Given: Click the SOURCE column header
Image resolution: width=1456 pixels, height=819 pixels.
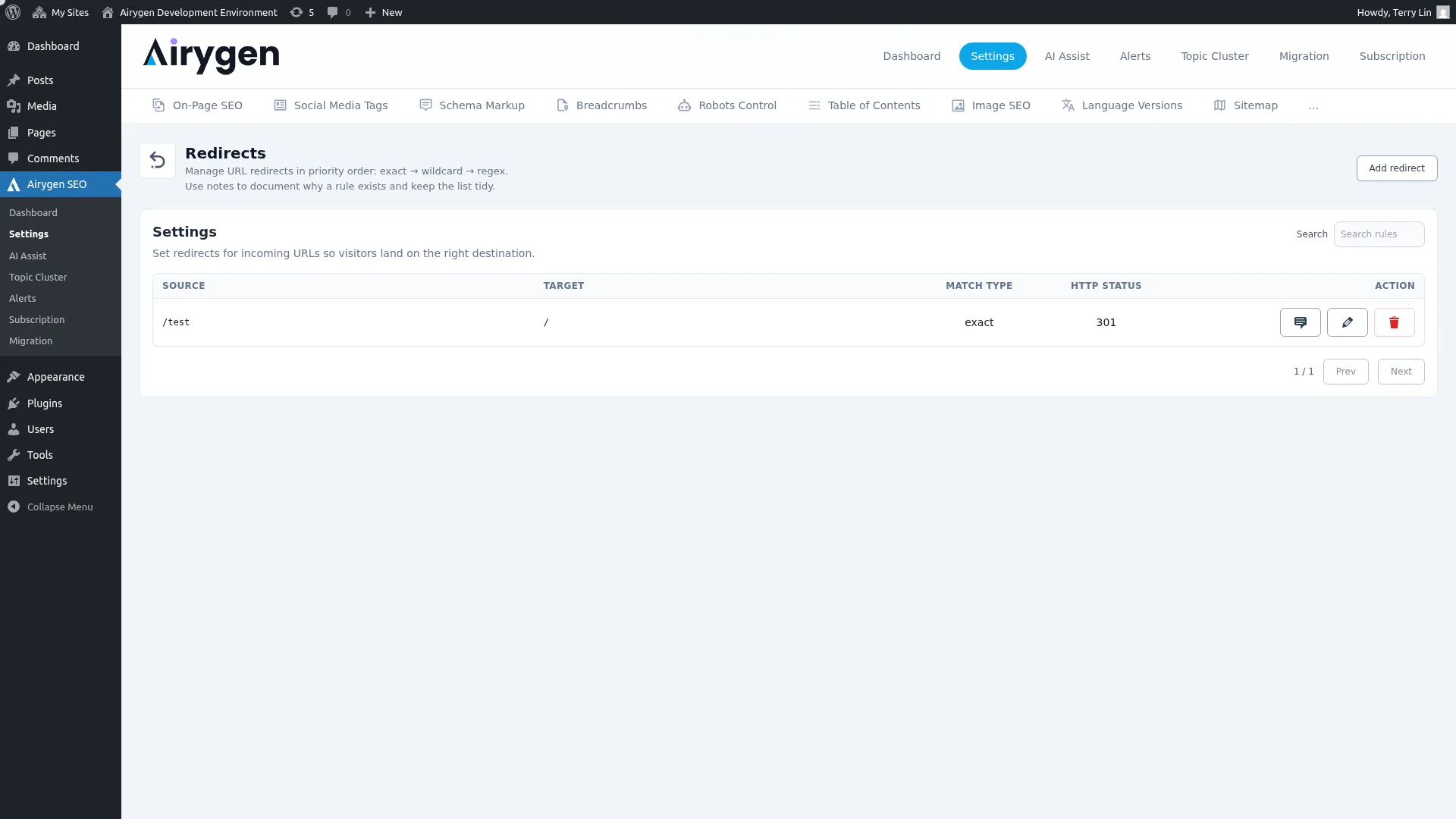Looking at the screenshot, I should coord(184,286).
